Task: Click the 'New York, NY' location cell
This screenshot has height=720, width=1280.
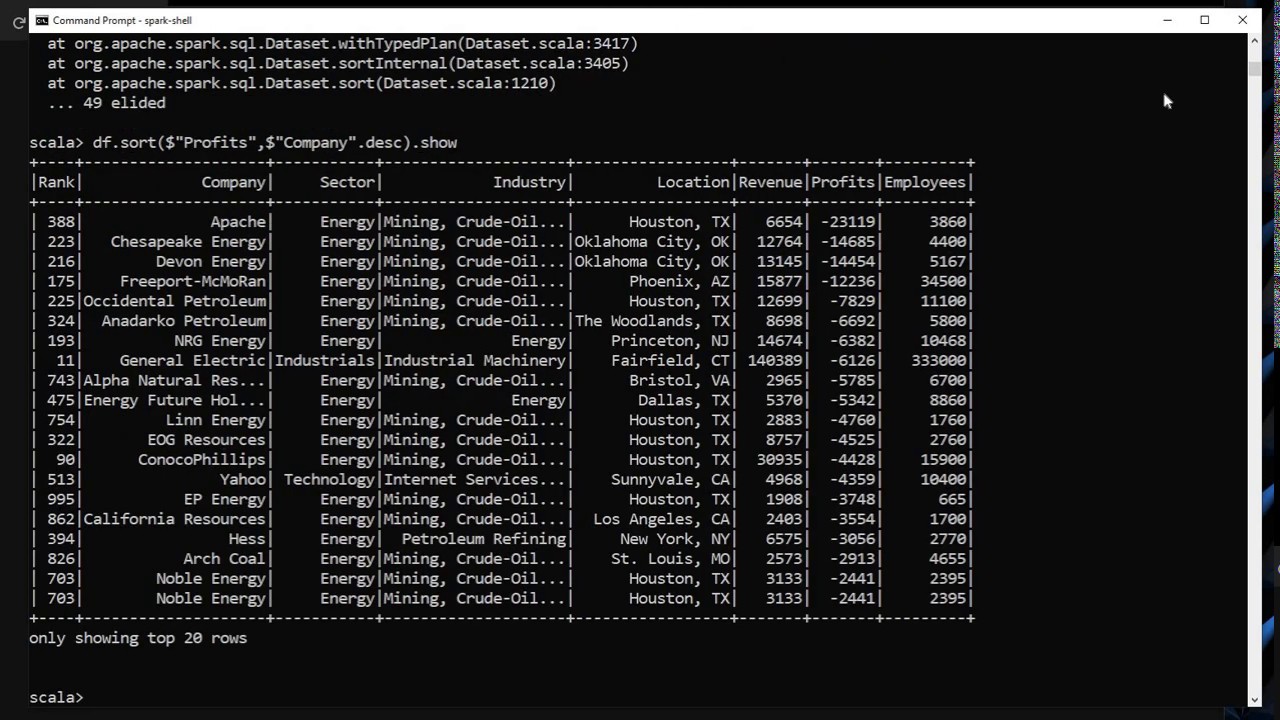Action: pos(675,539)
